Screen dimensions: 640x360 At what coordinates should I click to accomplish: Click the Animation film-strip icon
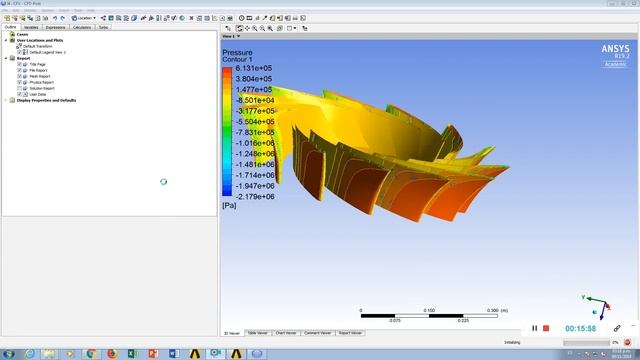tap(249, 18)
